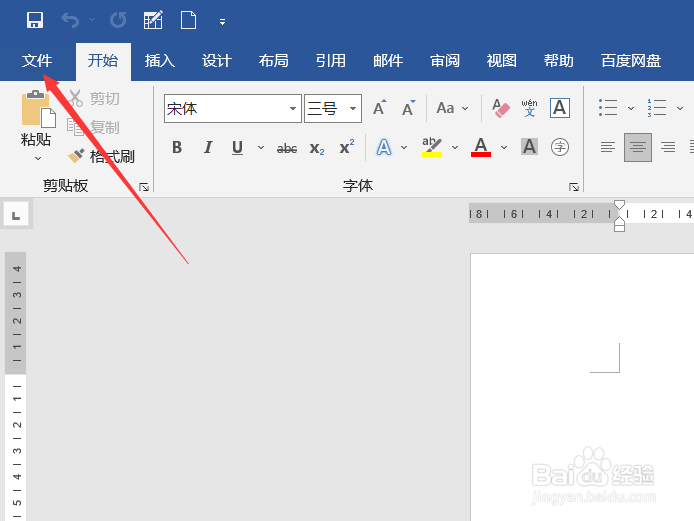Switch to the 引用 tab
The width and height of the screenshot is (694, 521).
pyautogui.click(x=331, y=61)
